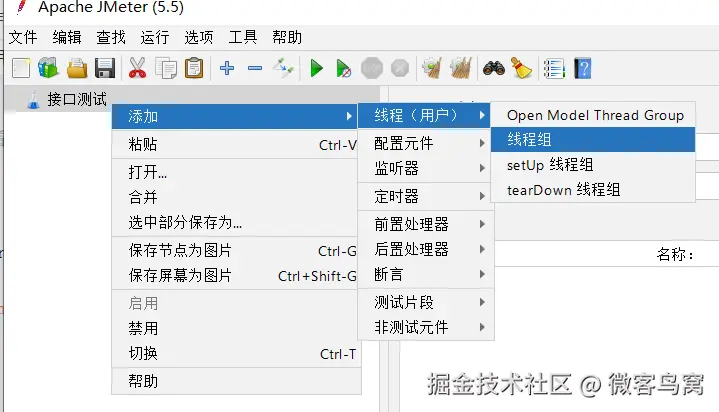Viewport: 719px width, 412px height.
Task: Open Search with binoculars icon
Action: (x=494, y=68)
